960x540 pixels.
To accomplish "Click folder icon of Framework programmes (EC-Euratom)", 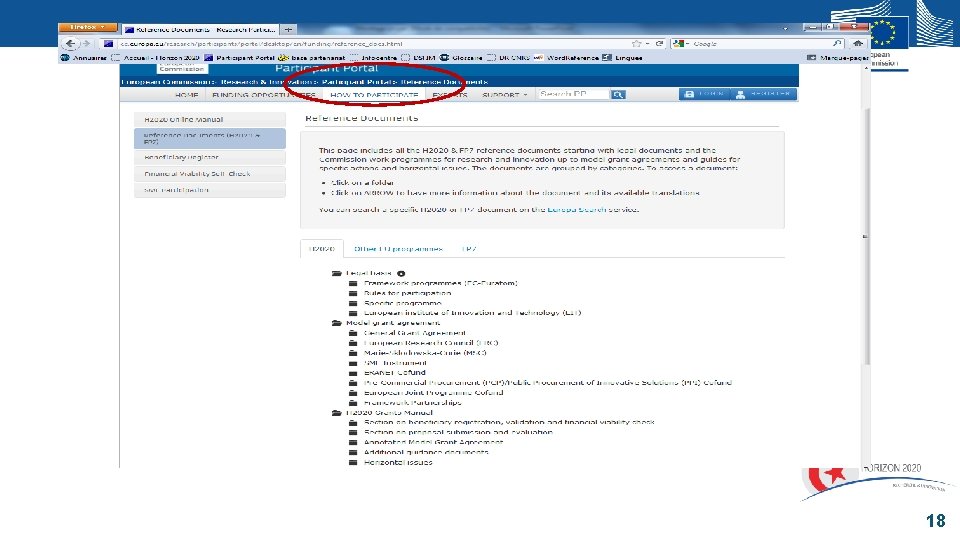I will coord(353,283).
